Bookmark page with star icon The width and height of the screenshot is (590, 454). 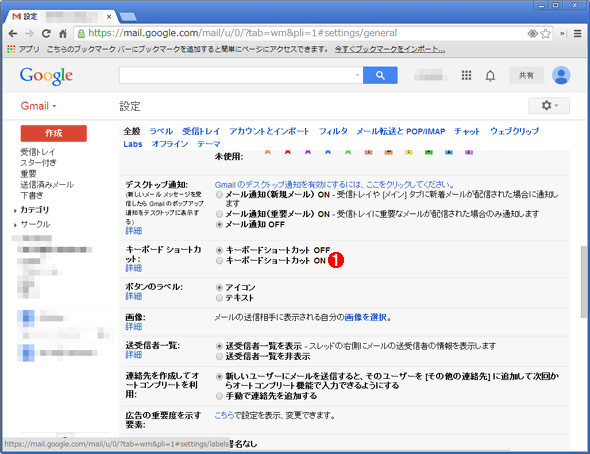pos(545,33)
